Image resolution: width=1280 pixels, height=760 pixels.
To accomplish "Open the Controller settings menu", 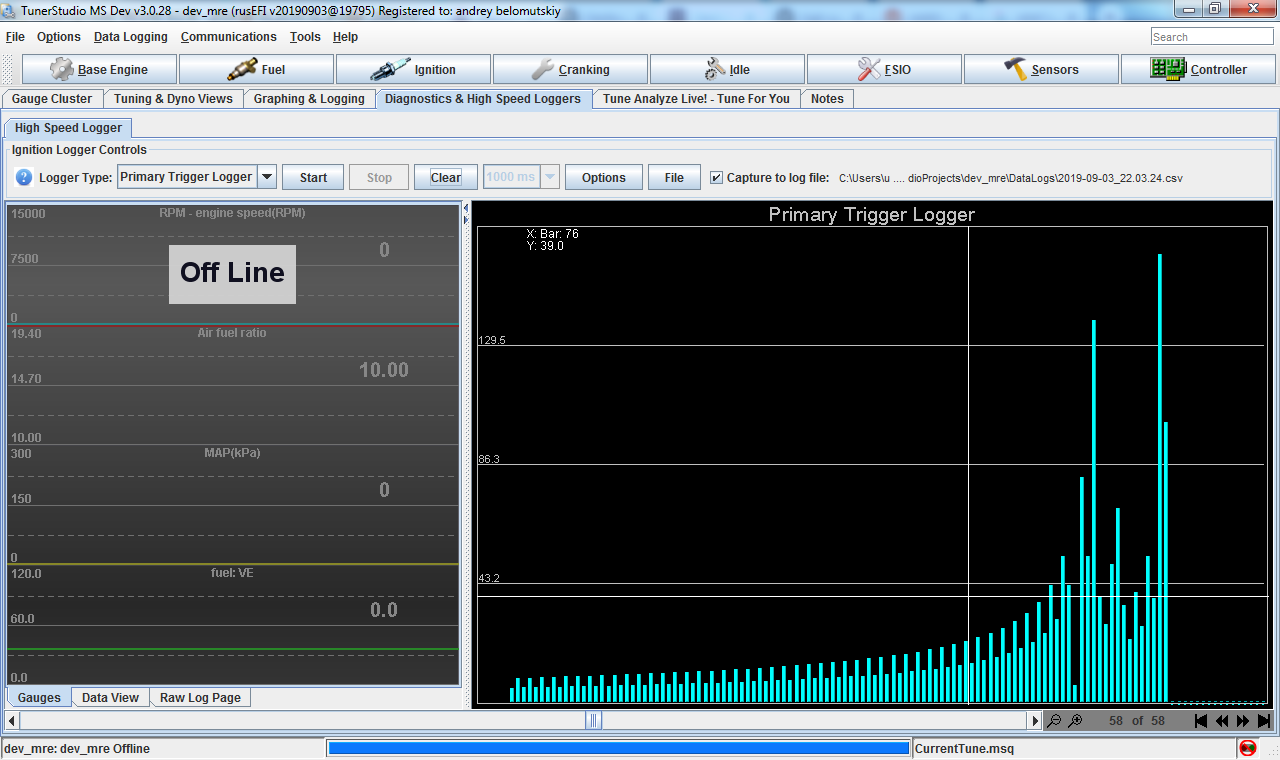I will (1198, 70).
